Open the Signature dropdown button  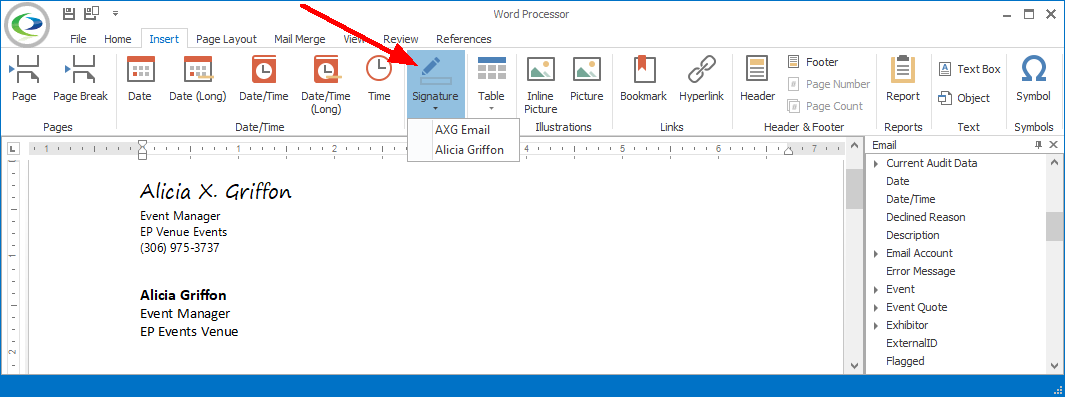(x=435, y=84)
